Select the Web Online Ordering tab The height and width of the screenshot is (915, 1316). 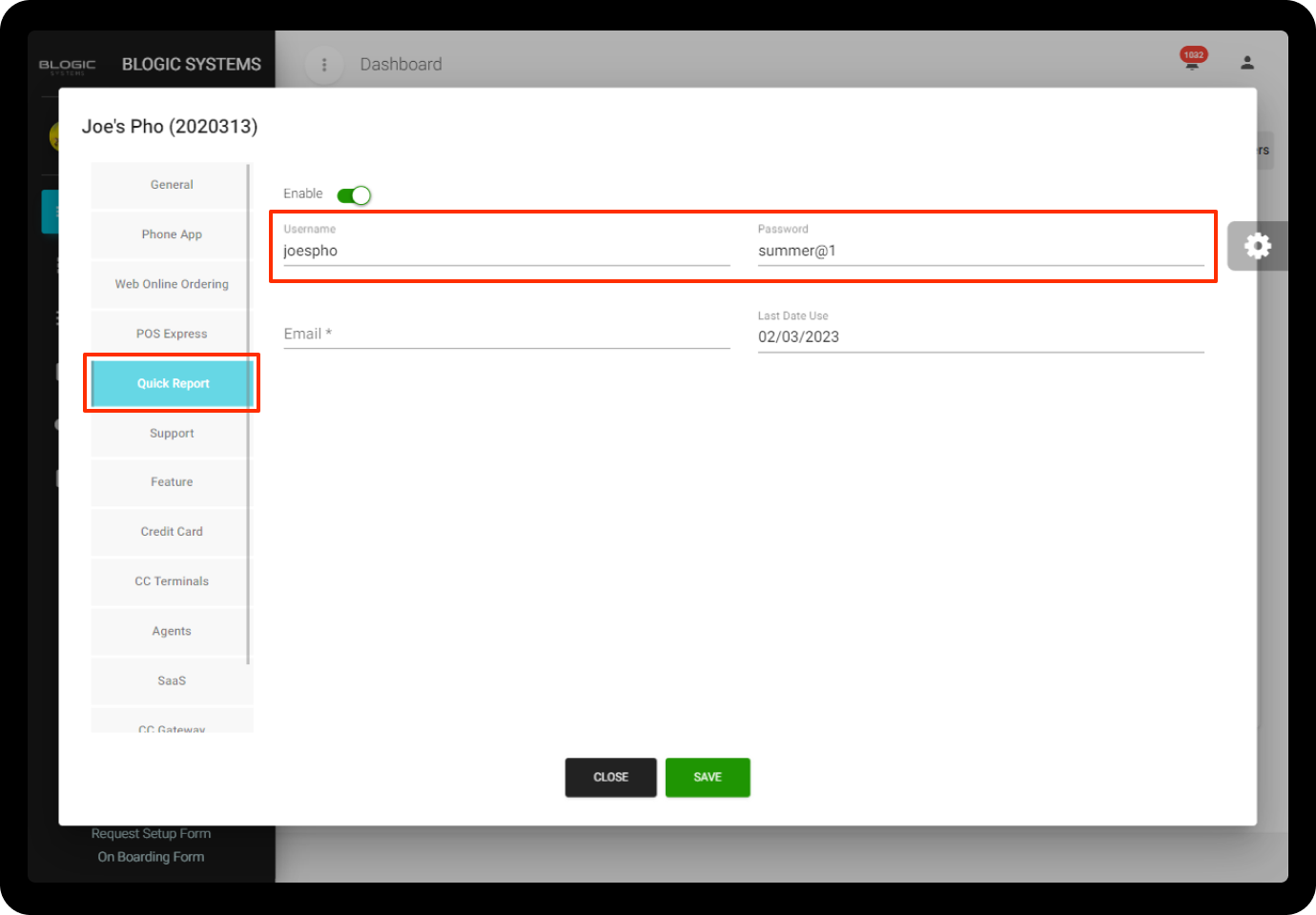coord(172,284)
